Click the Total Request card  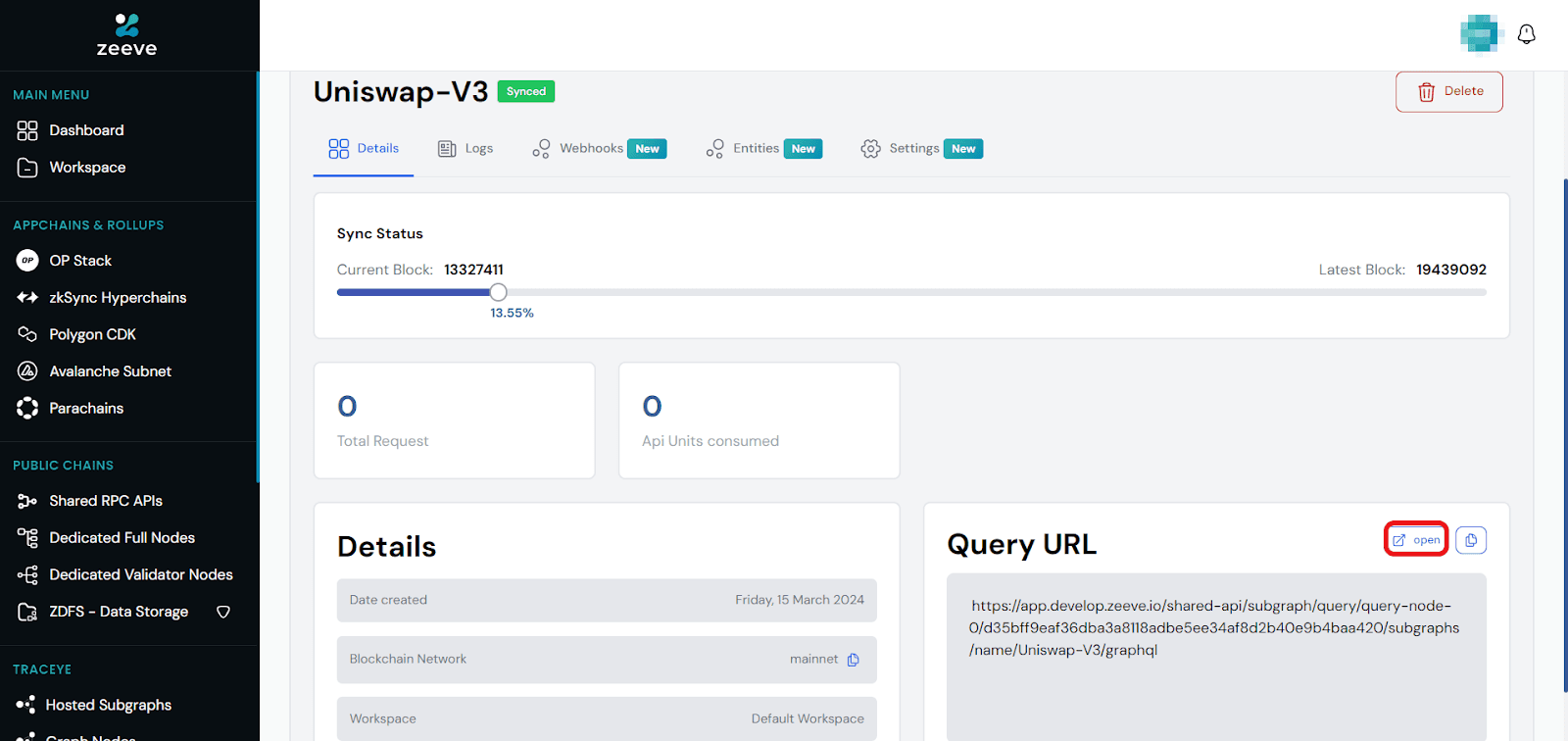(454, 420)
